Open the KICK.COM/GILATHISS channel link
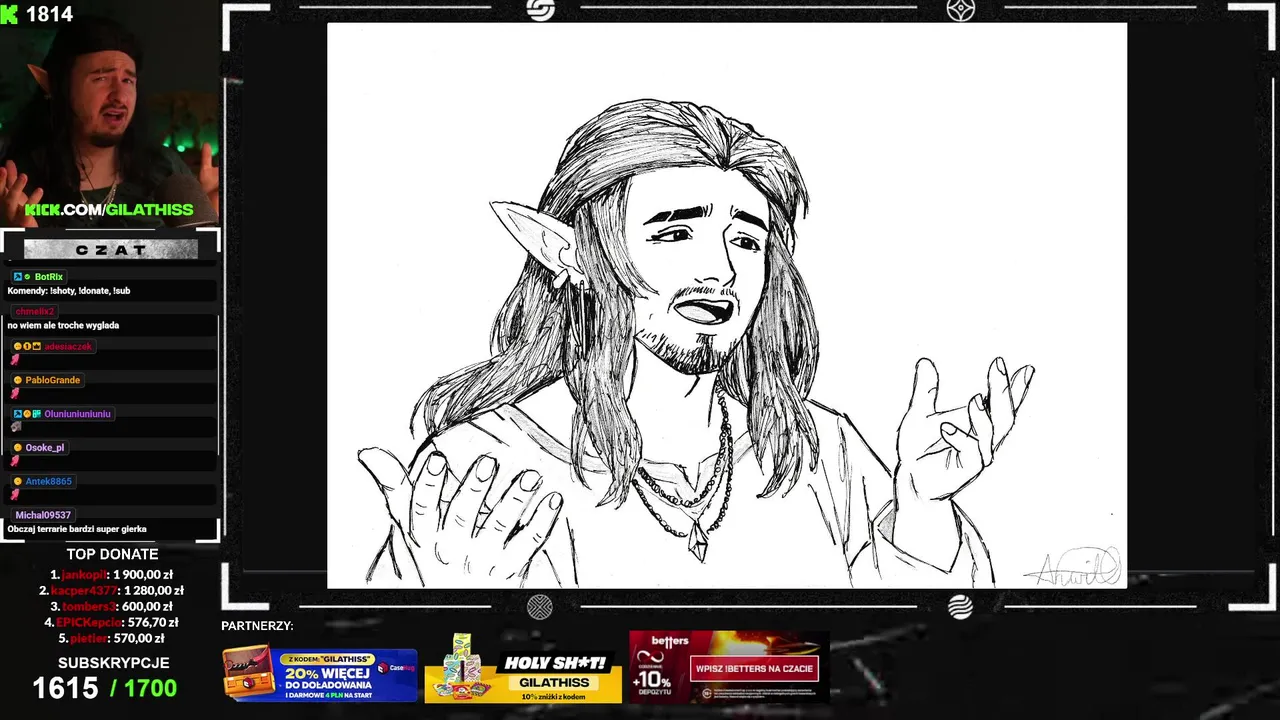 109,210
